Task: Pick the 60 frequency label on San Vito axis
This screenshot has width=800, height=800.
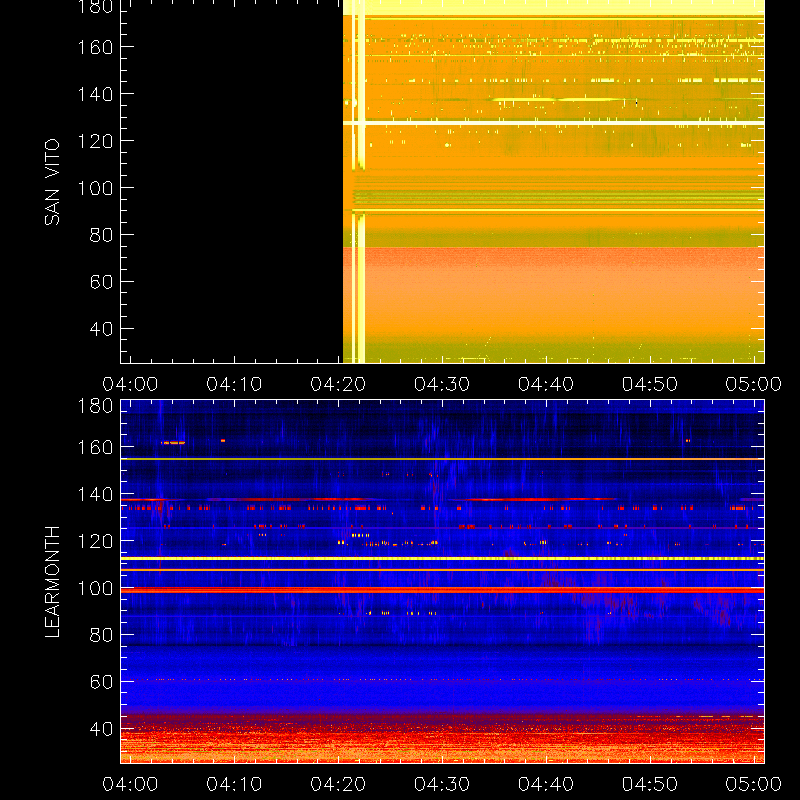Action: (x=101, y=282)
